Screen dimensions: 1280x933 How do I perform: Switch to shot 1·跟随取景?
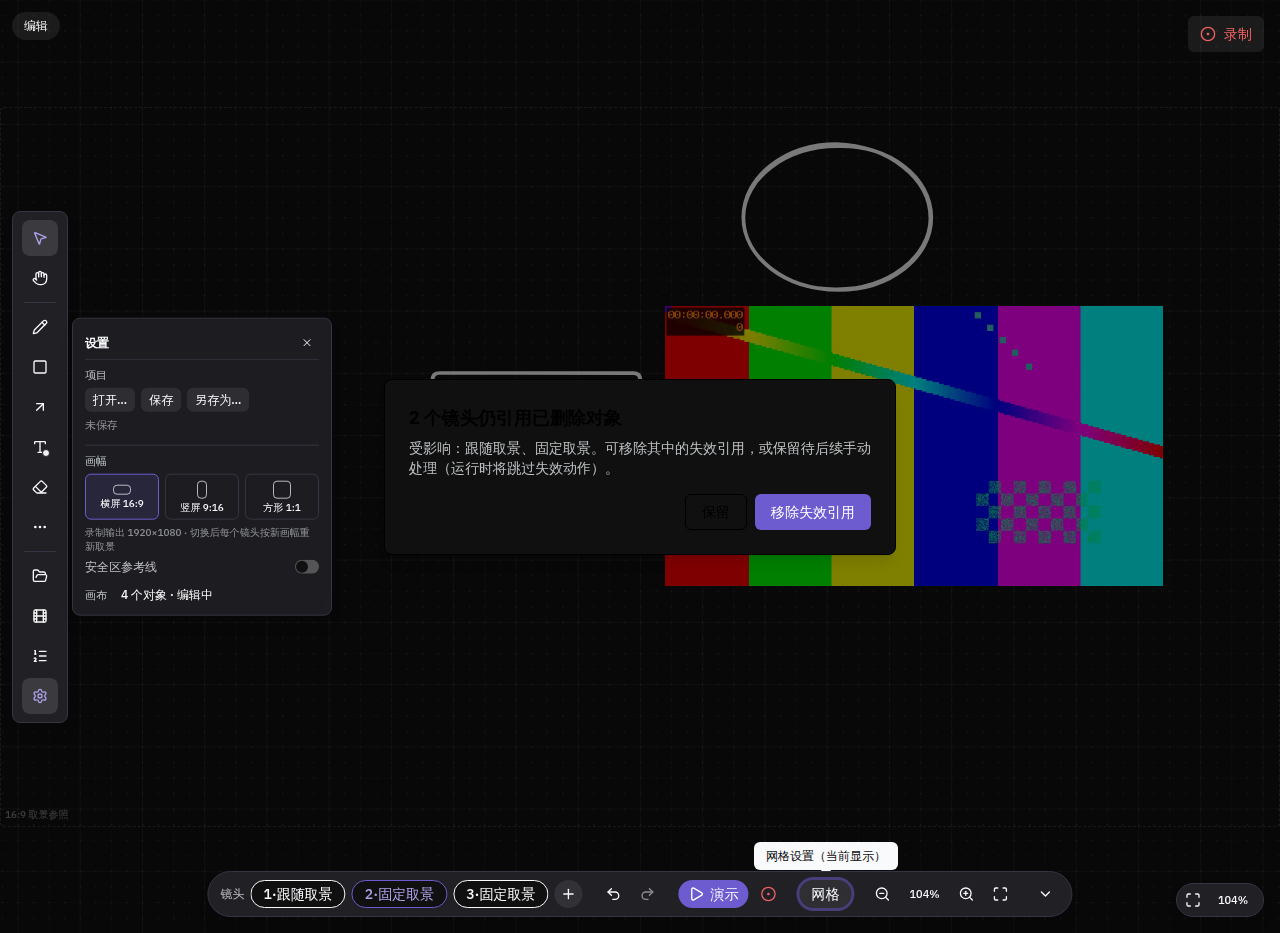(298, 894)
